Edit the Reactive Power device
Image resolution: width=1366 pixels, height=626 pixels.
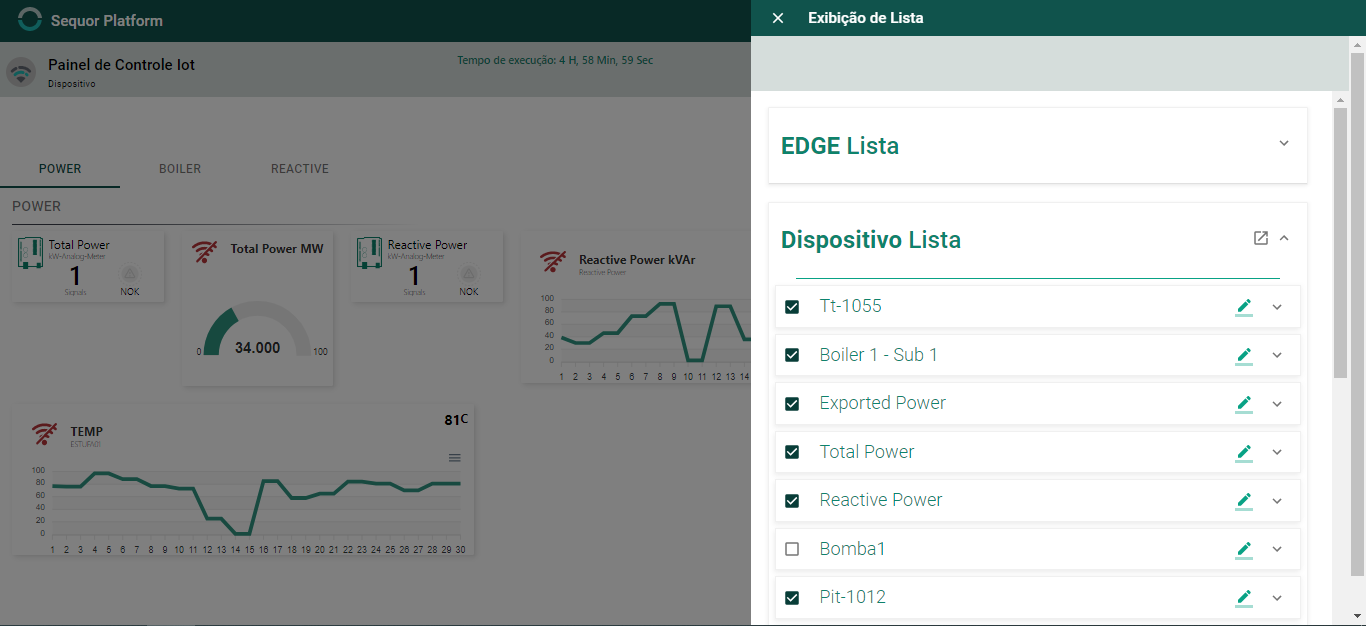1244,501
